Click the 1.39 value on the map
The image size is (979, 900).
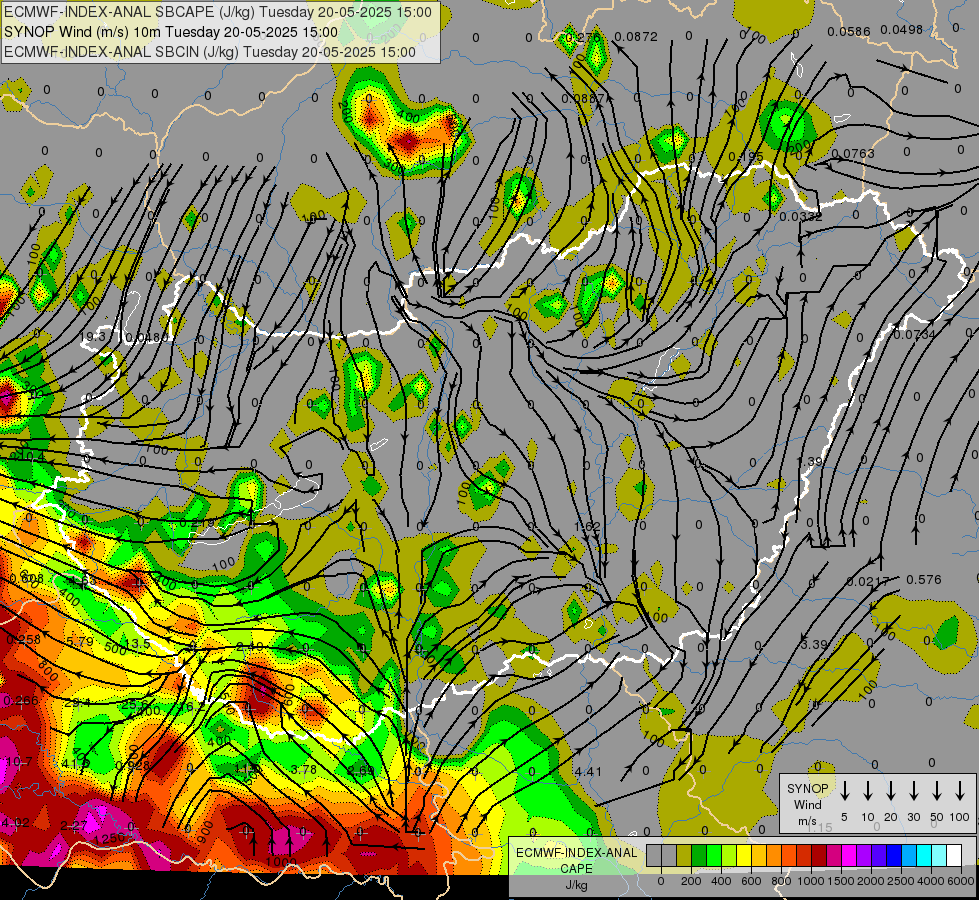point(811,462)
